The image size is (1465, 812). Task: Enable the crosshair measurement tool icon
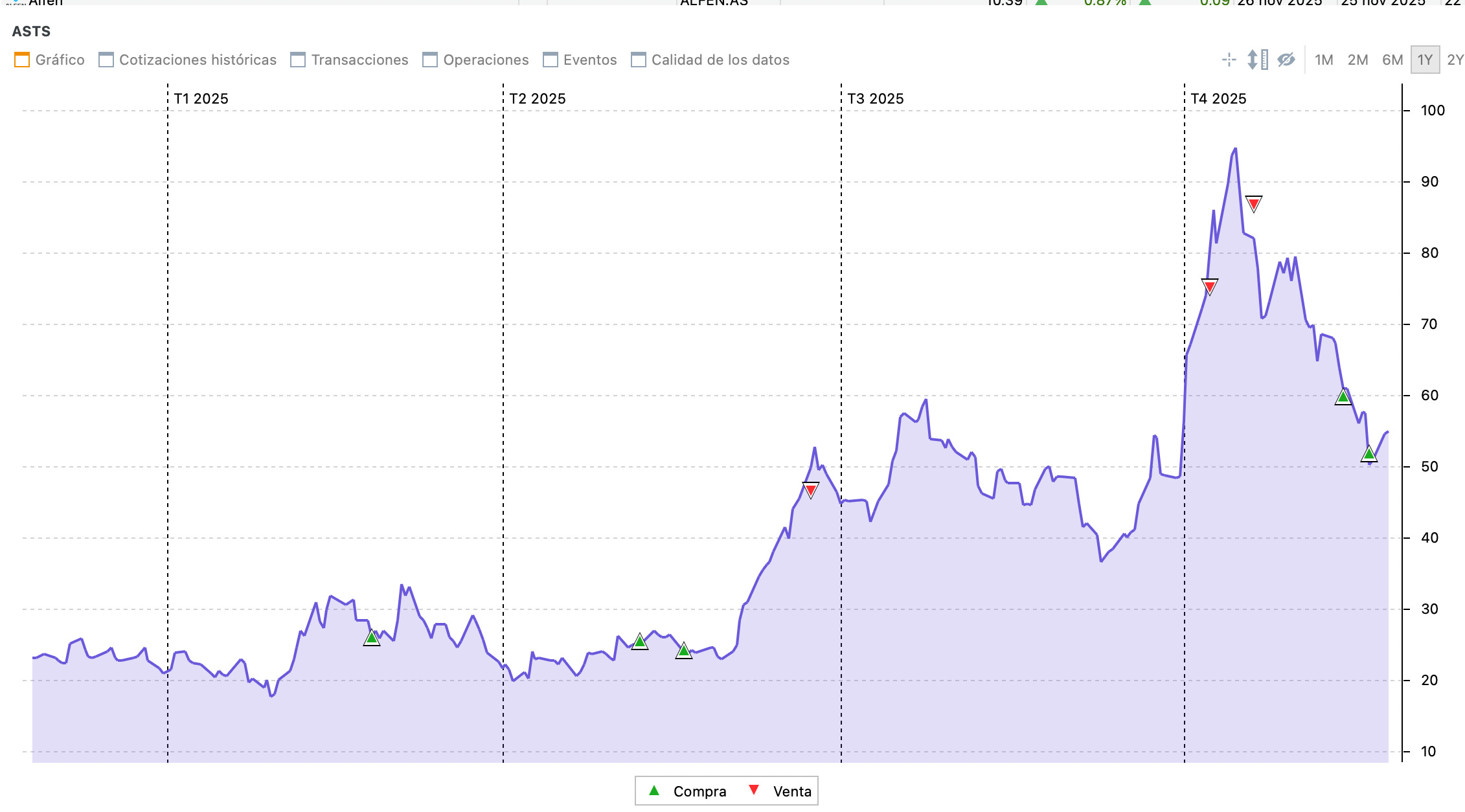tap(1229, 60)
